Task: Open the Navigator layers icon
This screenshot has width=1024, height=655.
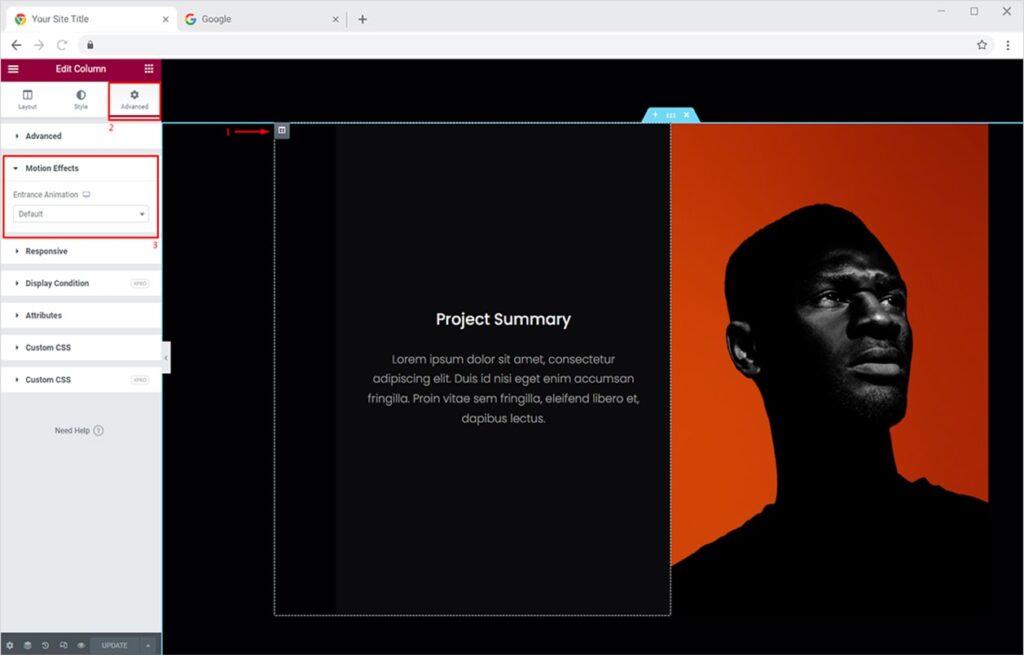Action: 28,645
